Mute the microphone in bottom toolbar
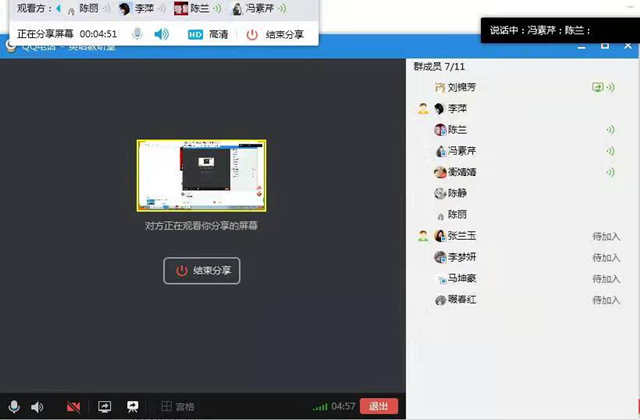 pyautogui.click(x=13, y=407)
